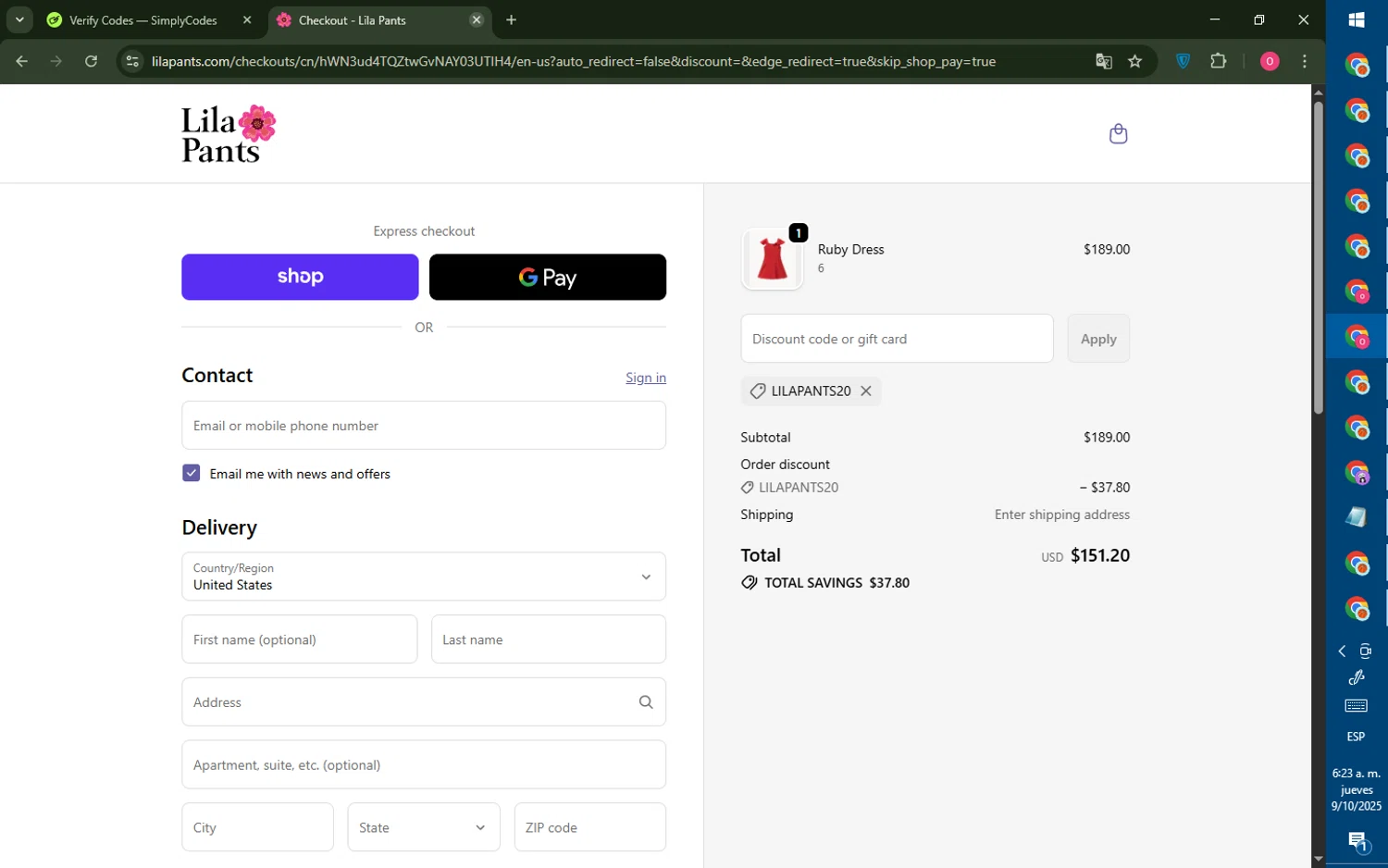Click the Apartment, suite, etc. field
This screenshot has width=1388, height=868.
[424, 764]
